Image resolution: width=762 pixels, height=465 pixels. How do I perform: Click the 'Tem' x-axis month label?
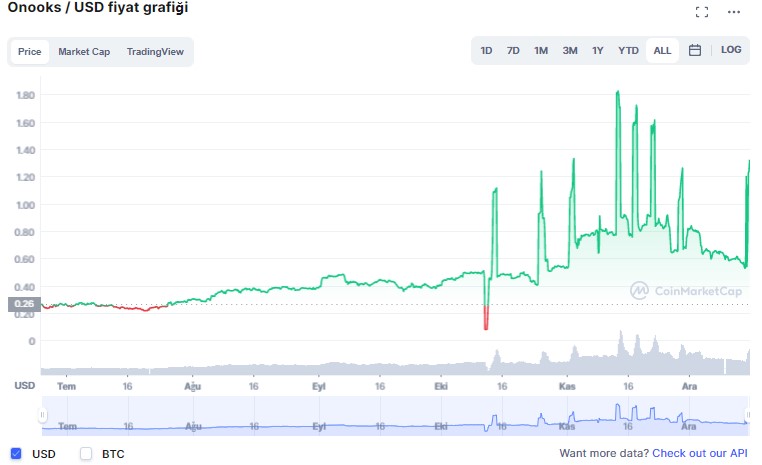click(x=67, y=386)
